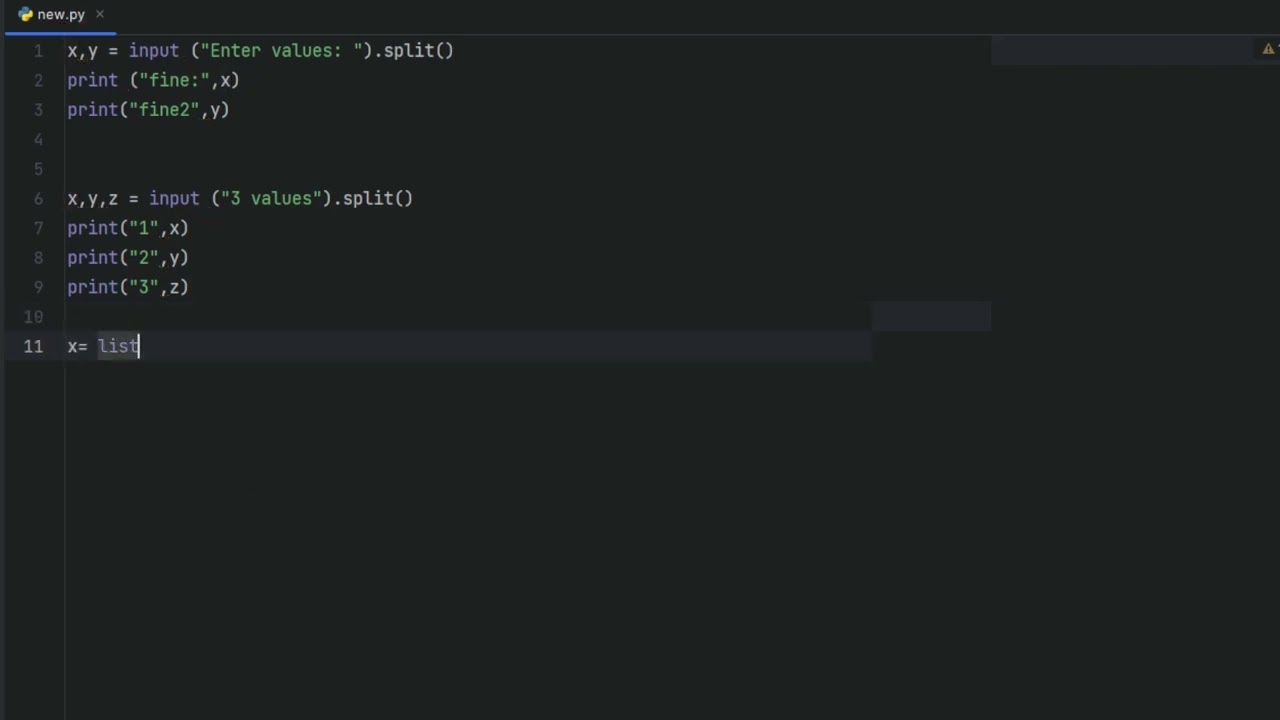This screenshot has height=720, width=1280.
Task: Click line number 1 in the gutter
Action: (38, 51)
